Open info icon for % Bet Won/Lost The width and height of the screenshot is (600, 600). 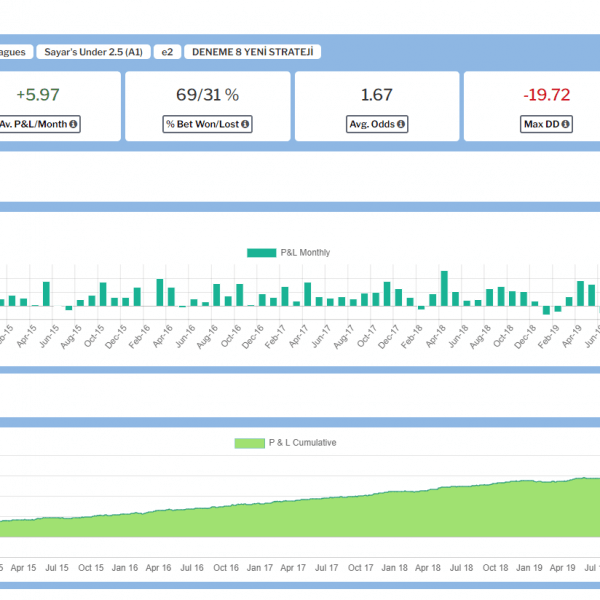click(245, 125)
